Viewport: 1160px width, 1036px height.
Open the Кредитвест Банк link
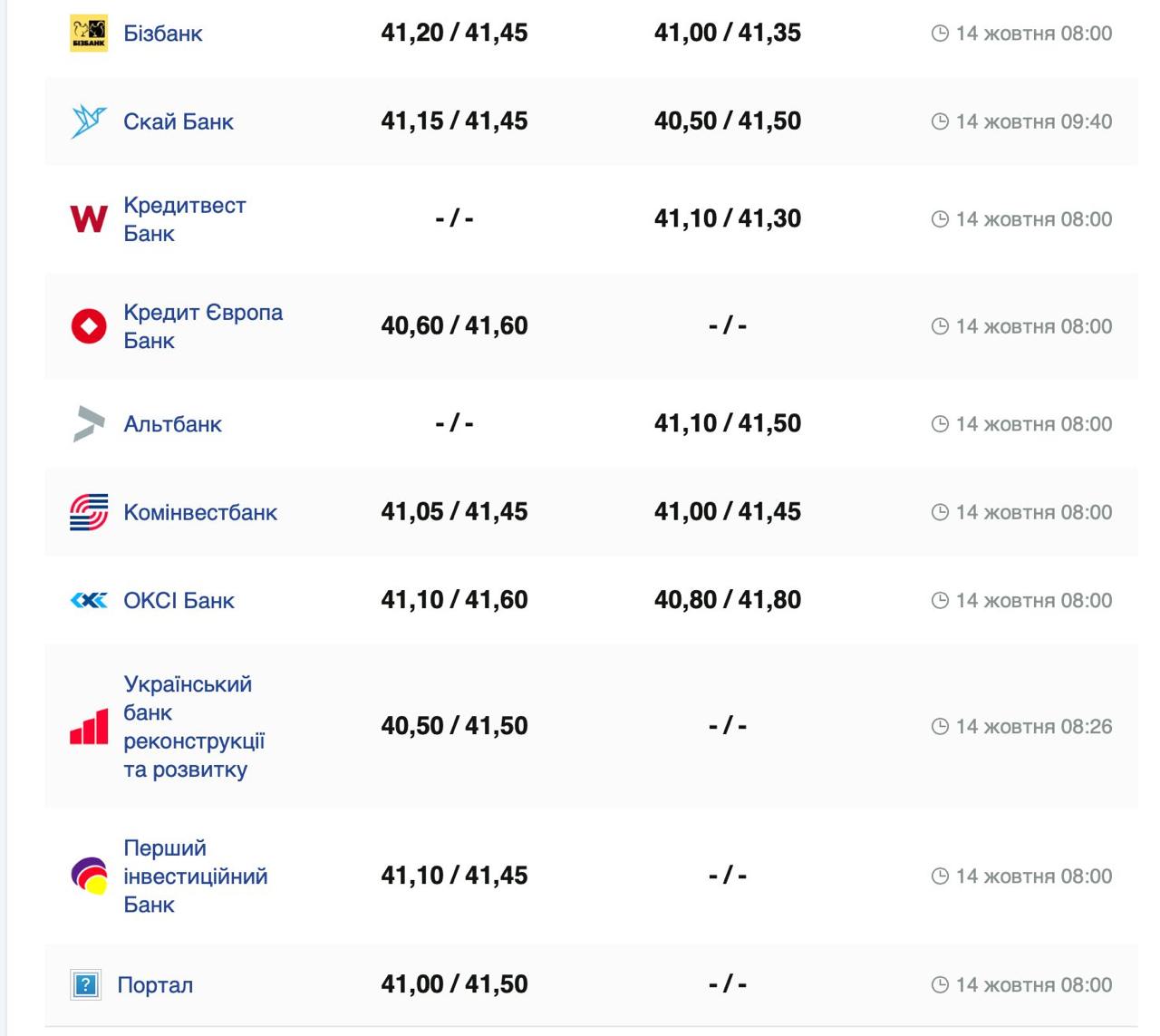(184, 219)
